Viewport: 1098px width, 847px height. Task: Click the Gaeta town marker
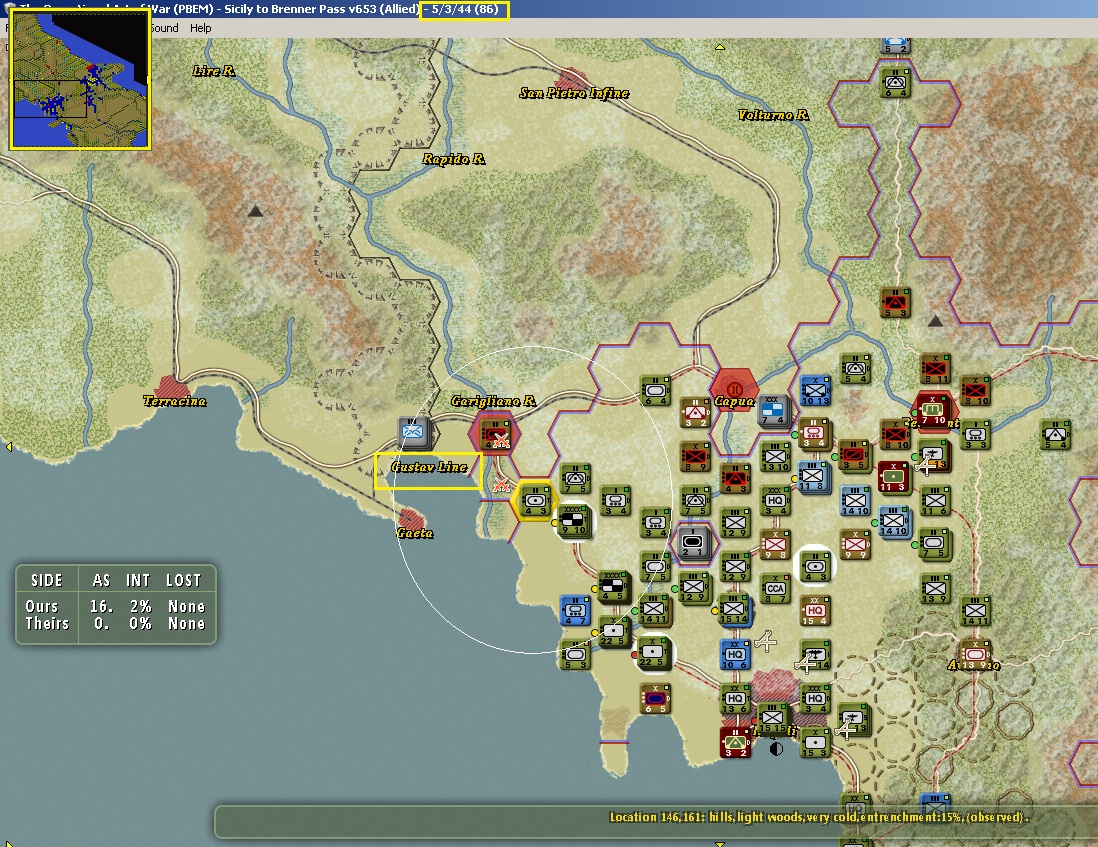412,519
